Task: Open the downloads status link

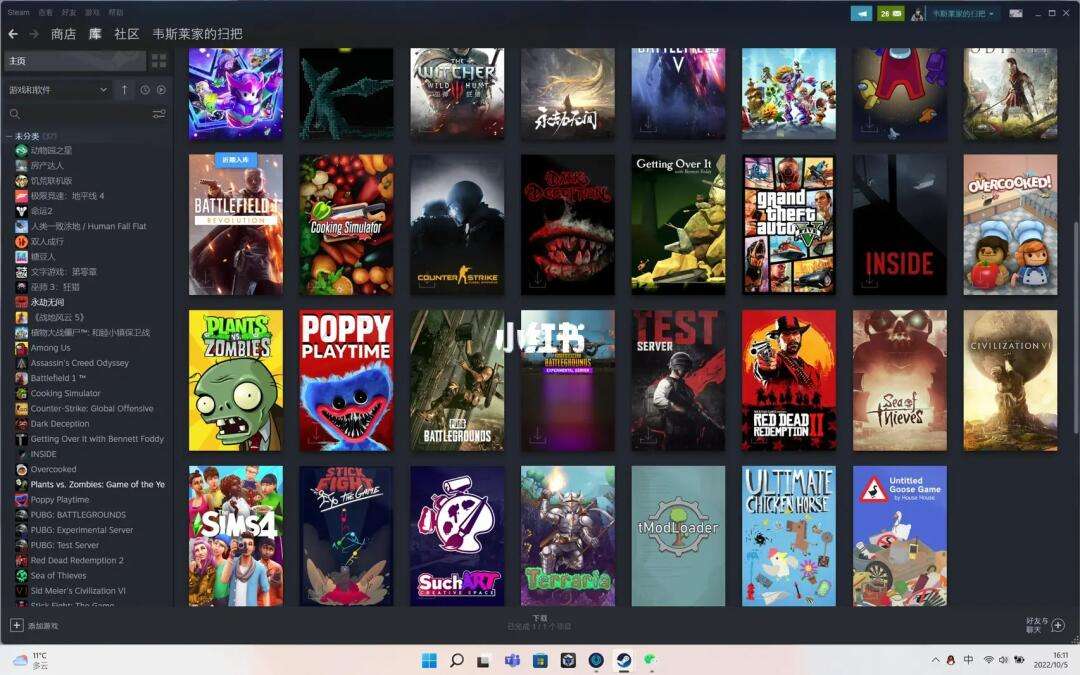Action: tap(539, 622)
